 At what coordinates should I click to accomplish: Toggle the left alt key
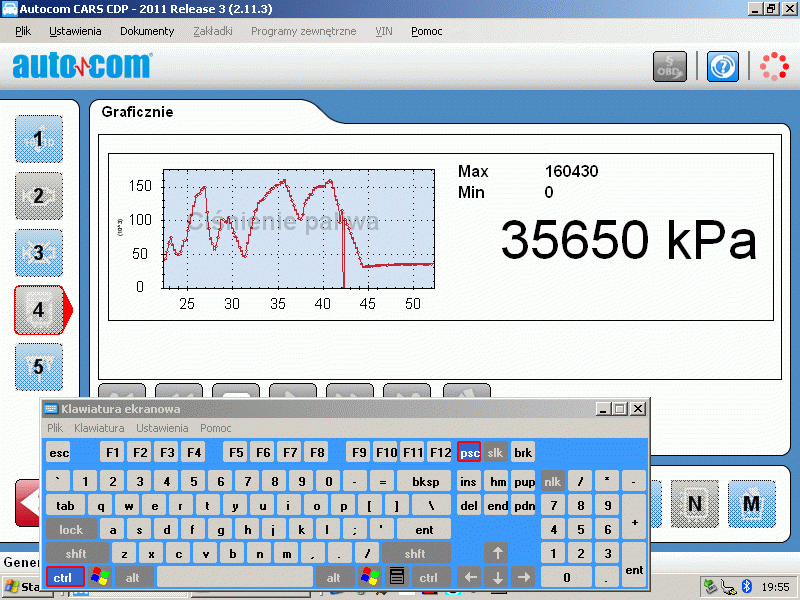click(133, 577)
